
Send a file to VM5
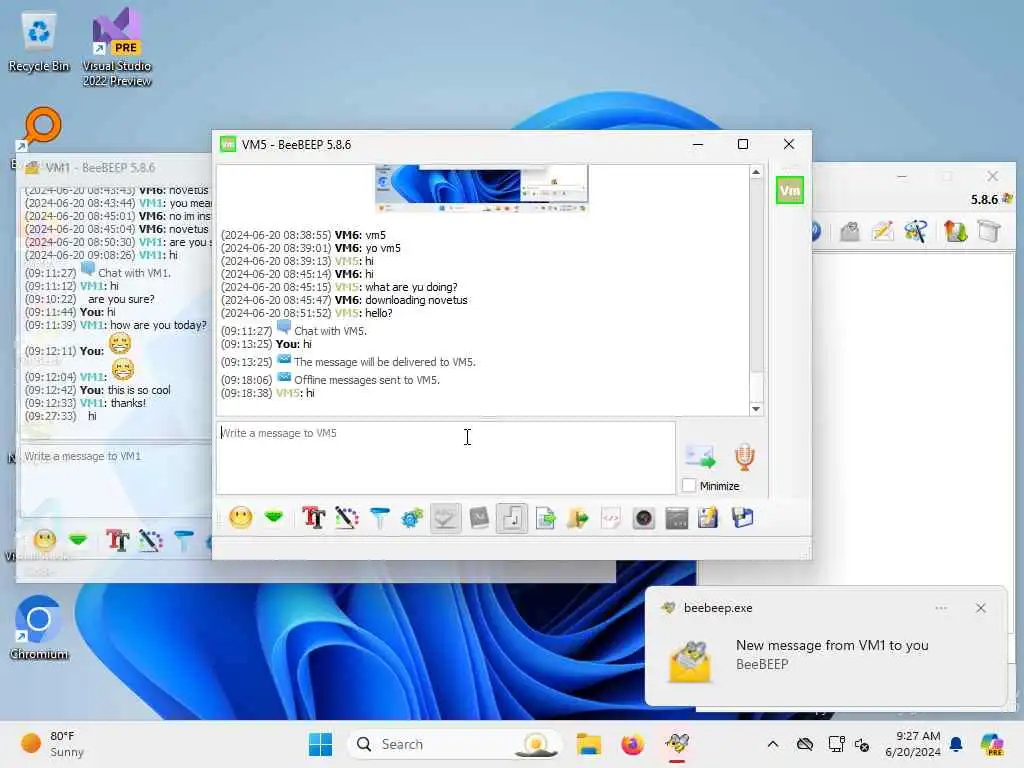pos(545,518)
